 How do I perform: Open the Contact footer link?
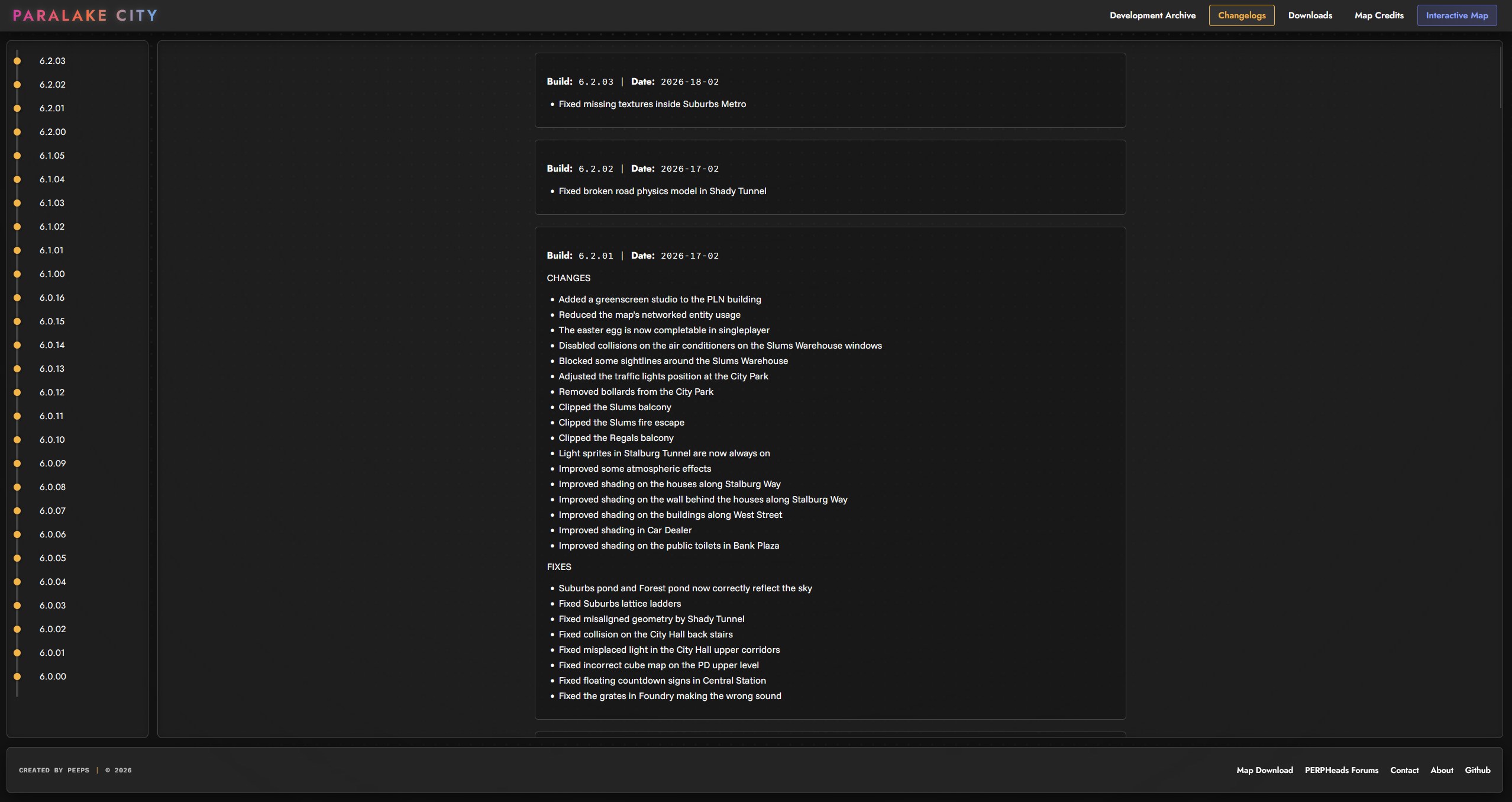[1404, 770]
